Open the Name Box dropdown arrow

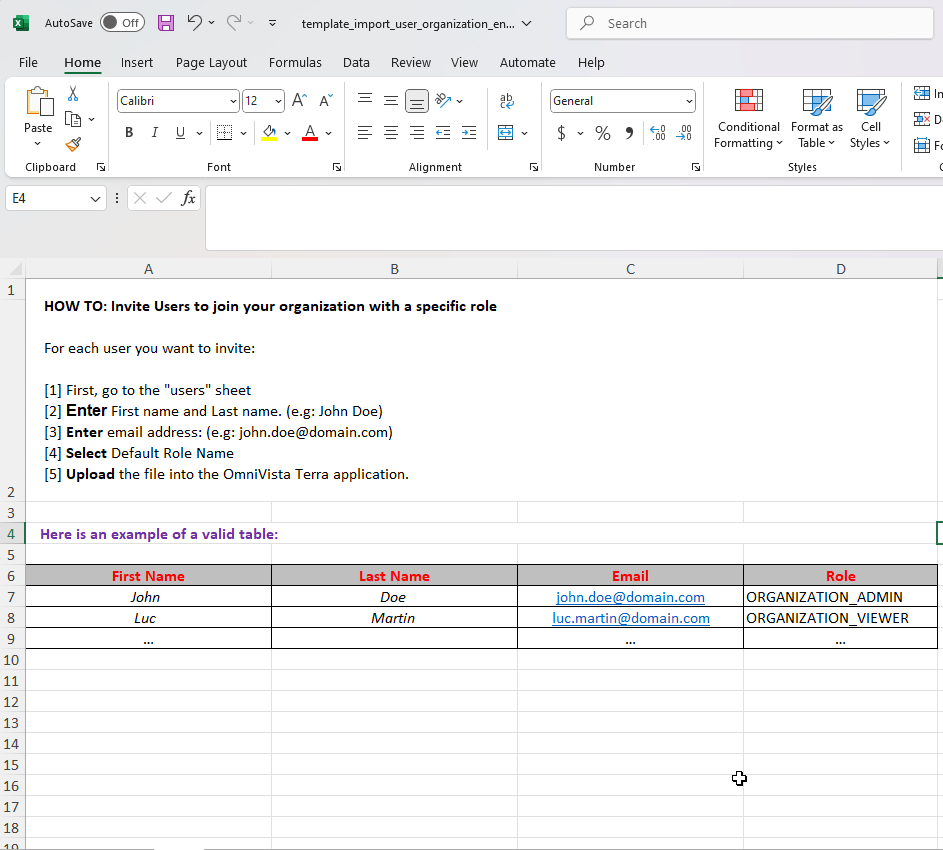[x=96, y=199]
